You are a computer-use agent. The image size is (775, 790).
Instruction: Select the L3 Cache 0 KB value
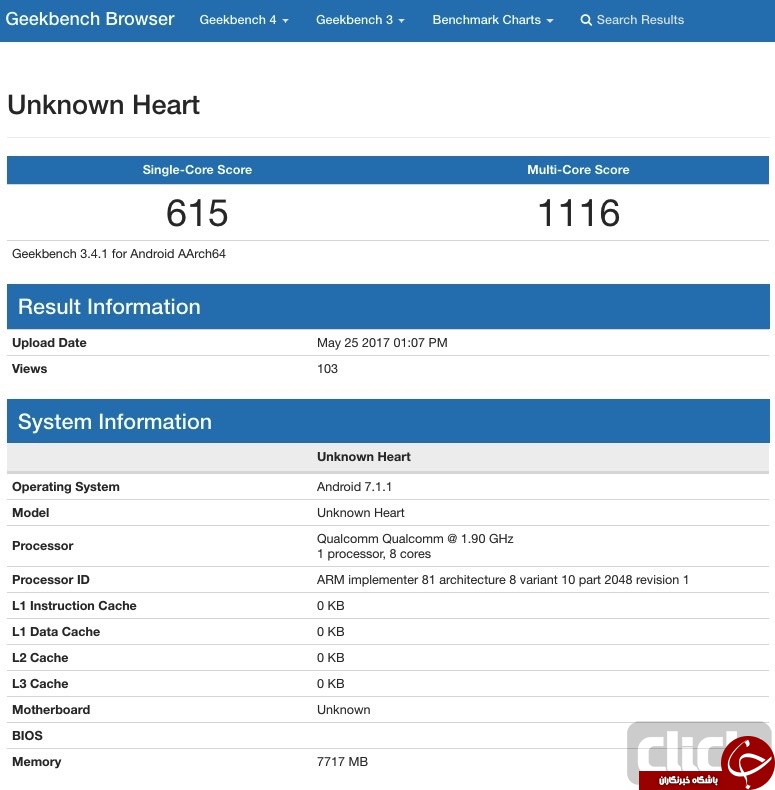click(331, 684)
